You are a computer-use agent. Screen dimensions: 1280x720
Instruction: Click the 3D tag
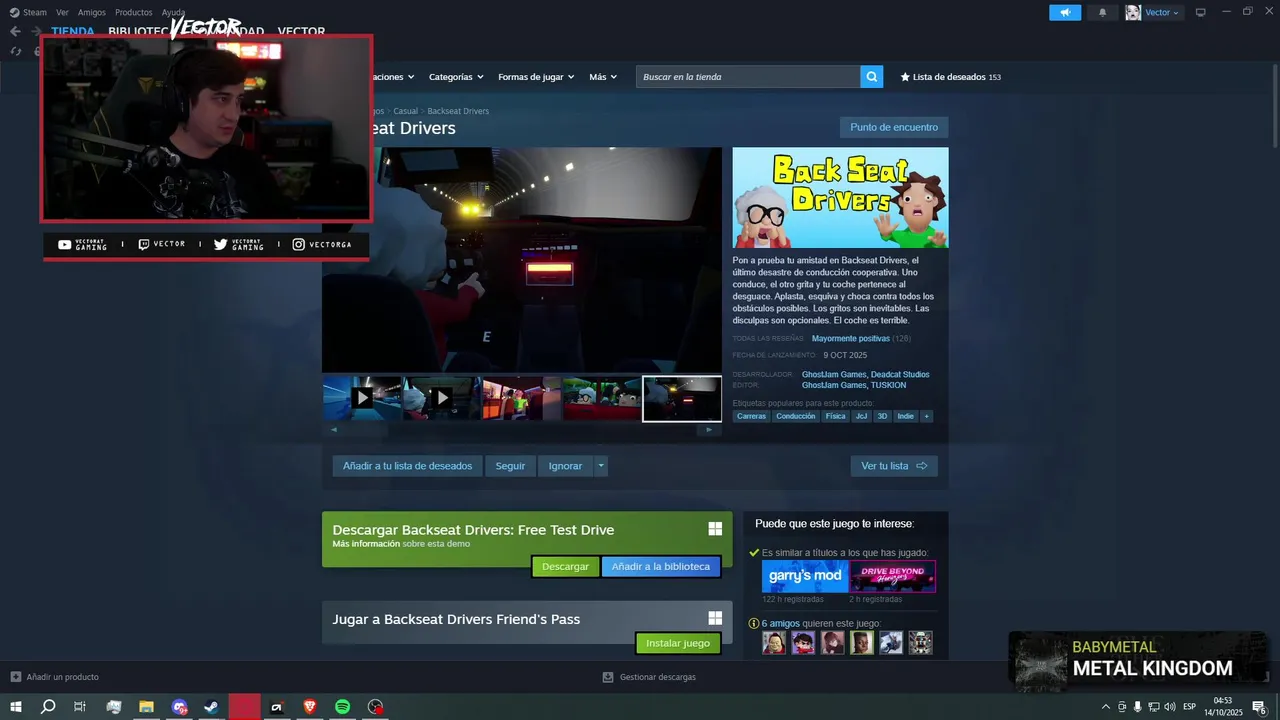pos(882,416)
